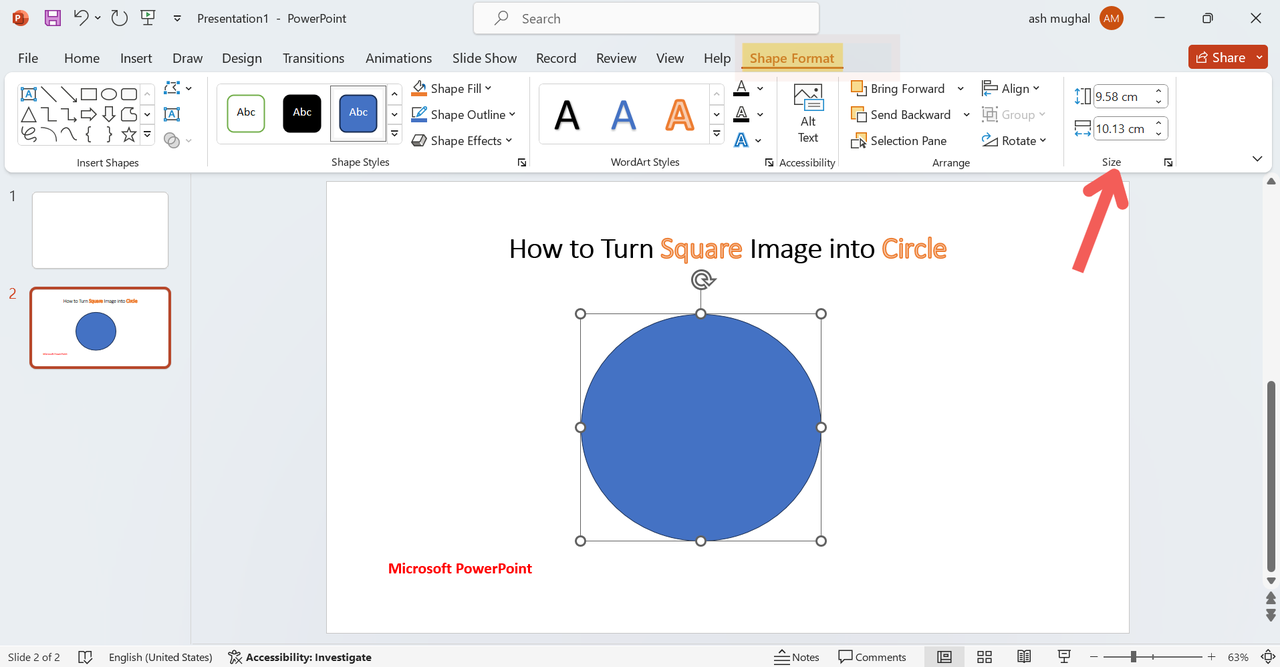Click the Redo/Repeat icon
This screenshot has height=667, width=1280.
[x=119, y=18]
